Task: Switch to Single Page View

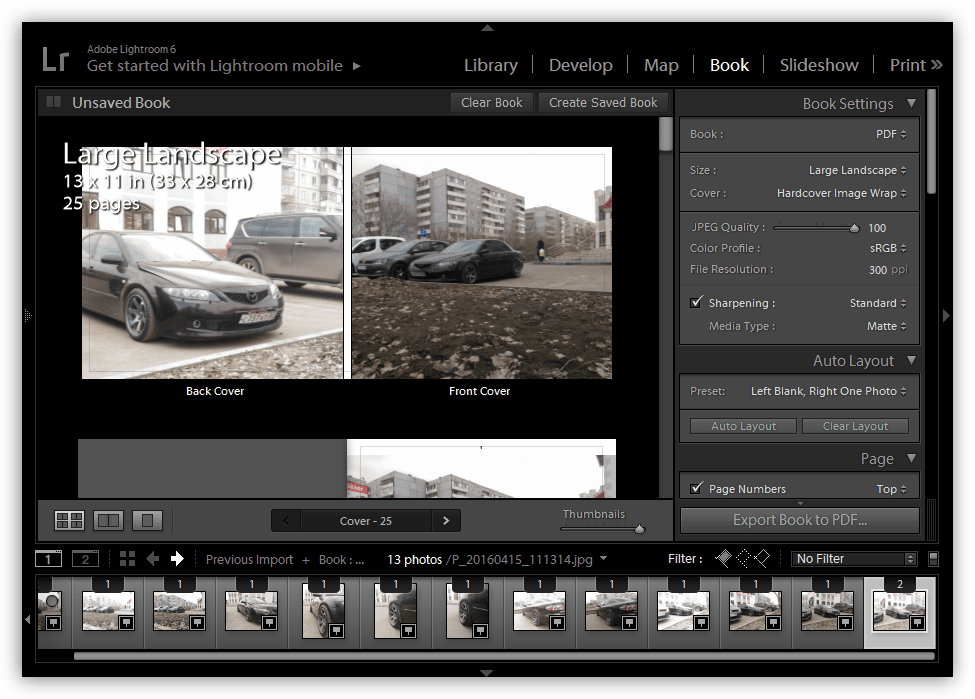Action: pos(147,520)
